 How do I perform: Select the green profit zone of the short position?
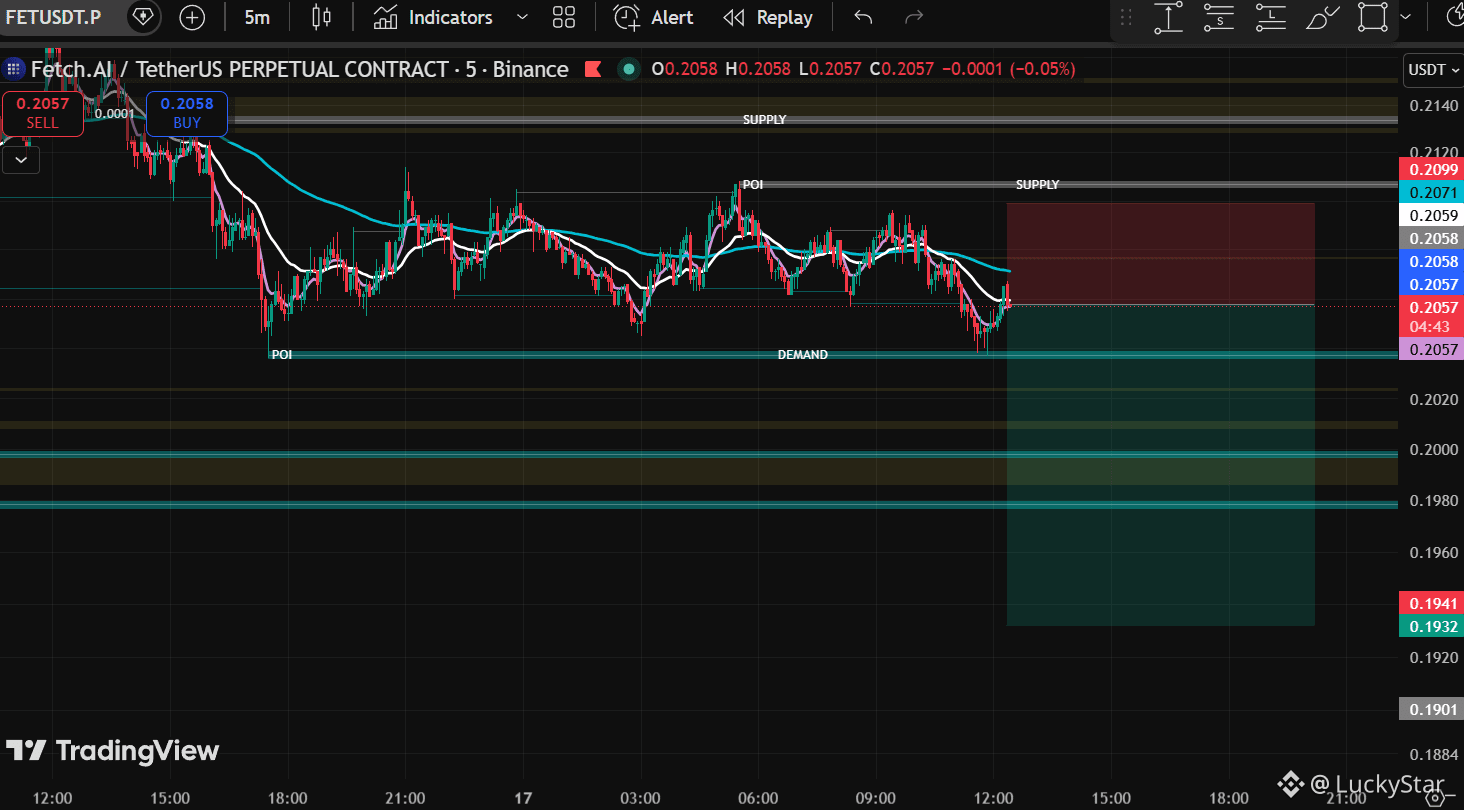coord(1160,465)
